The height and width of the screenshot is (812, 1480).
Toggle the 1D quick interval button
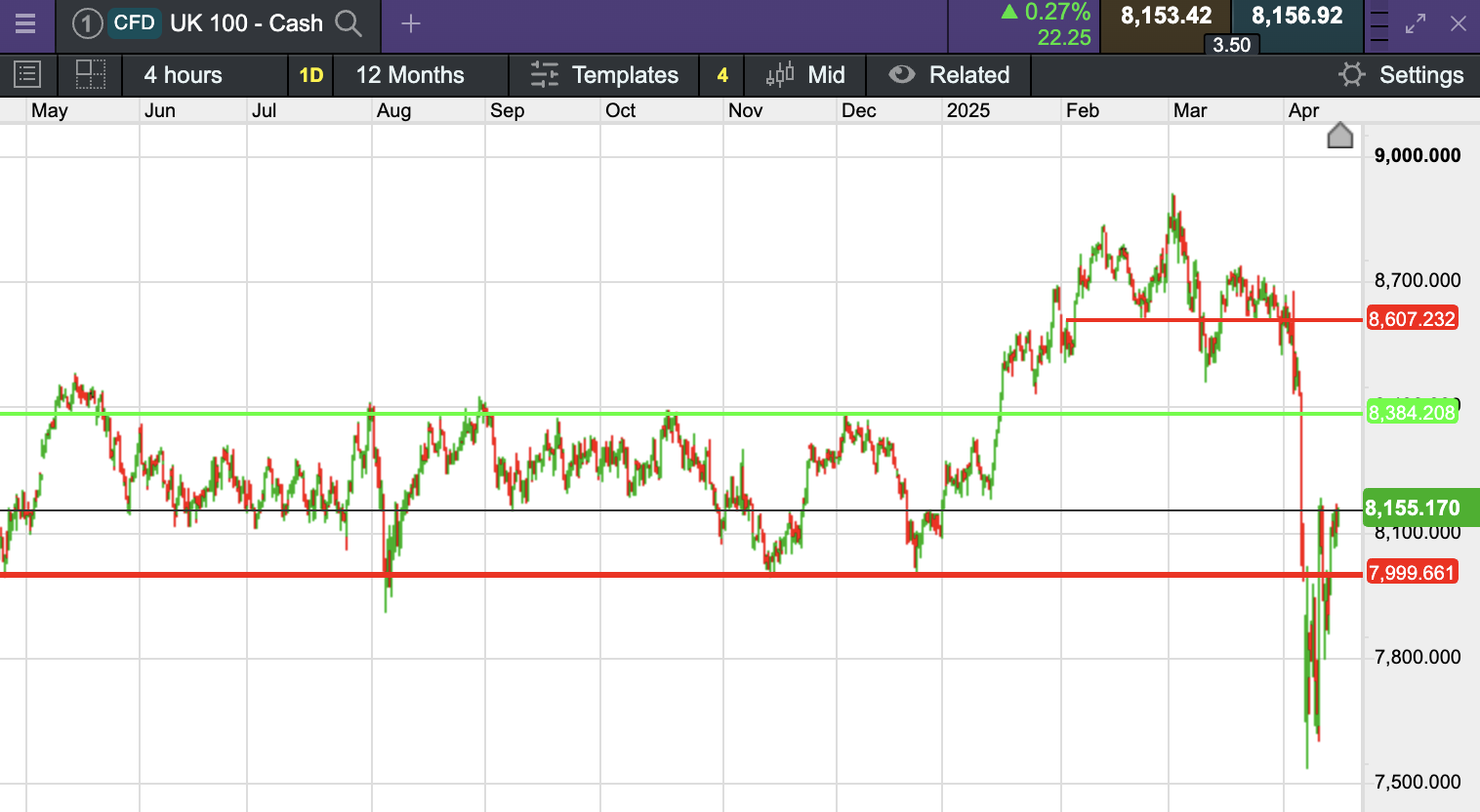pos(310,75)
